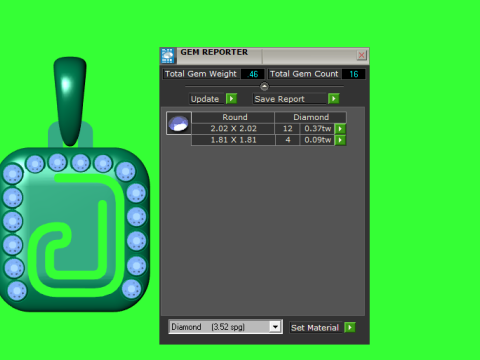
Task: Click the green arrow next to Save Report
Action: tap(334, 99)
